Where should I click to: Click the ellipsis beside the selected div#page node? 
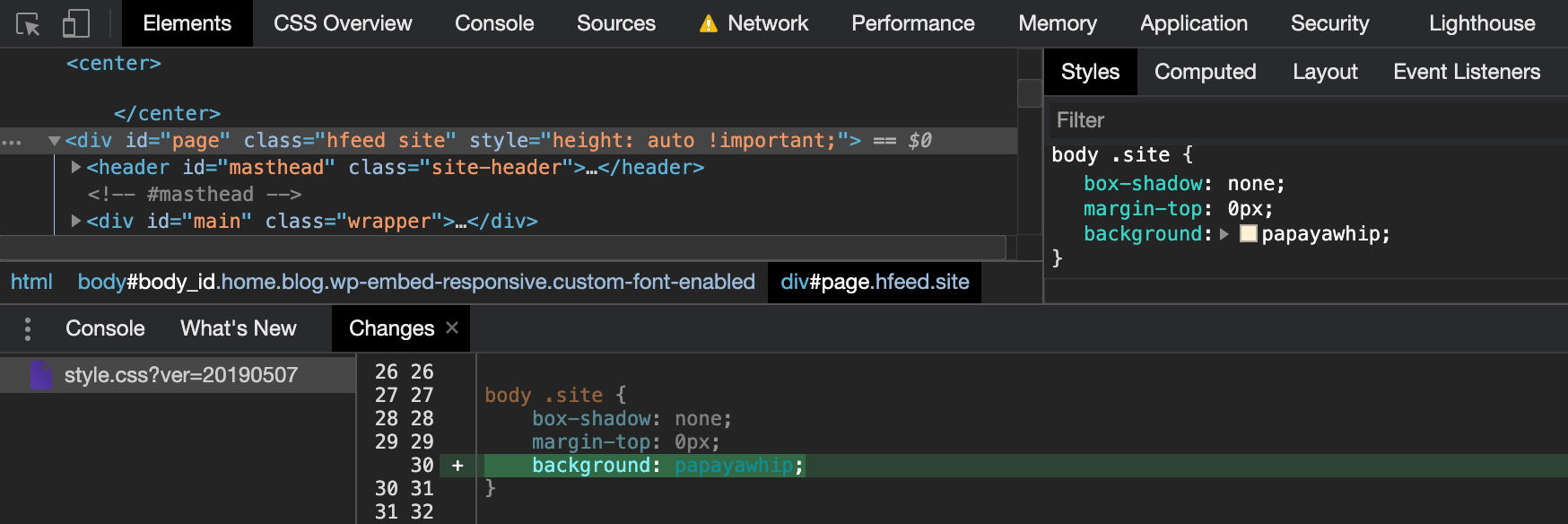pos(12,142)
